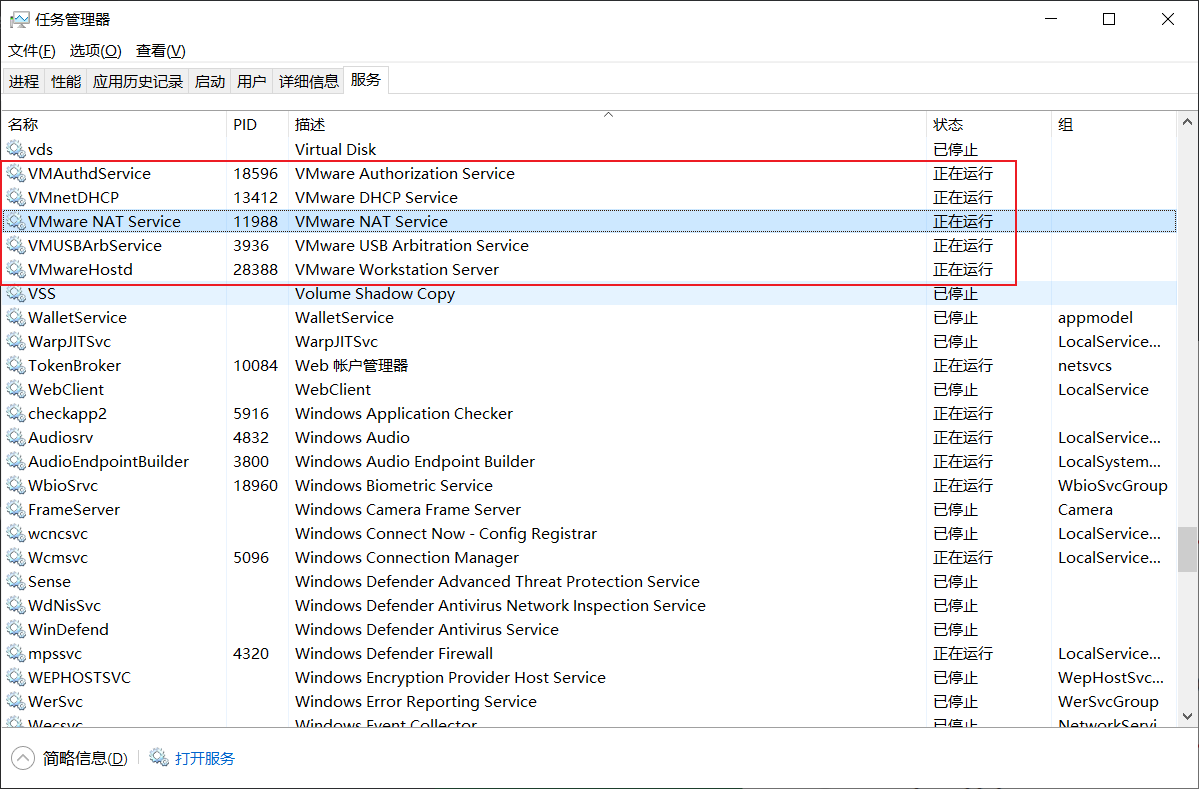Click the gear icon by 打开服务

[x=158, y=758]
